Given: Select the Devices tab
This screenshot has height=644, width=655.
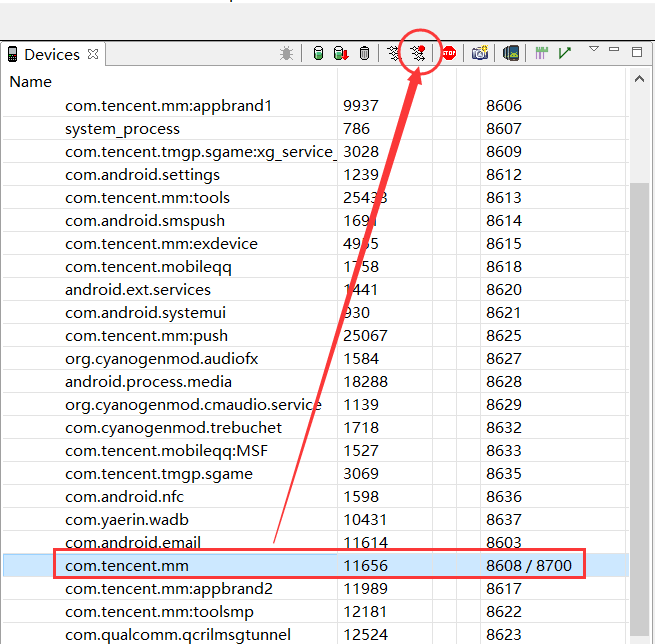Looking at the screenshot, I should pyautogui.click(x=52, y=55).
